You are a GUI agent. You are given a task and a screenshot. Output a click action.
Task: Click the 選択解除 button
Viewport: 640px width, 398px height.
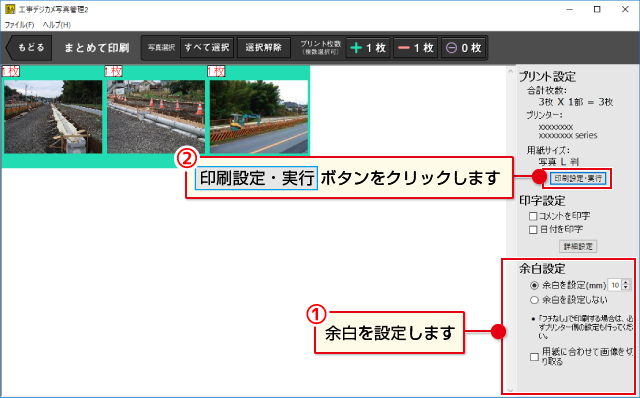pyautogui.click(x=264, y=48)
